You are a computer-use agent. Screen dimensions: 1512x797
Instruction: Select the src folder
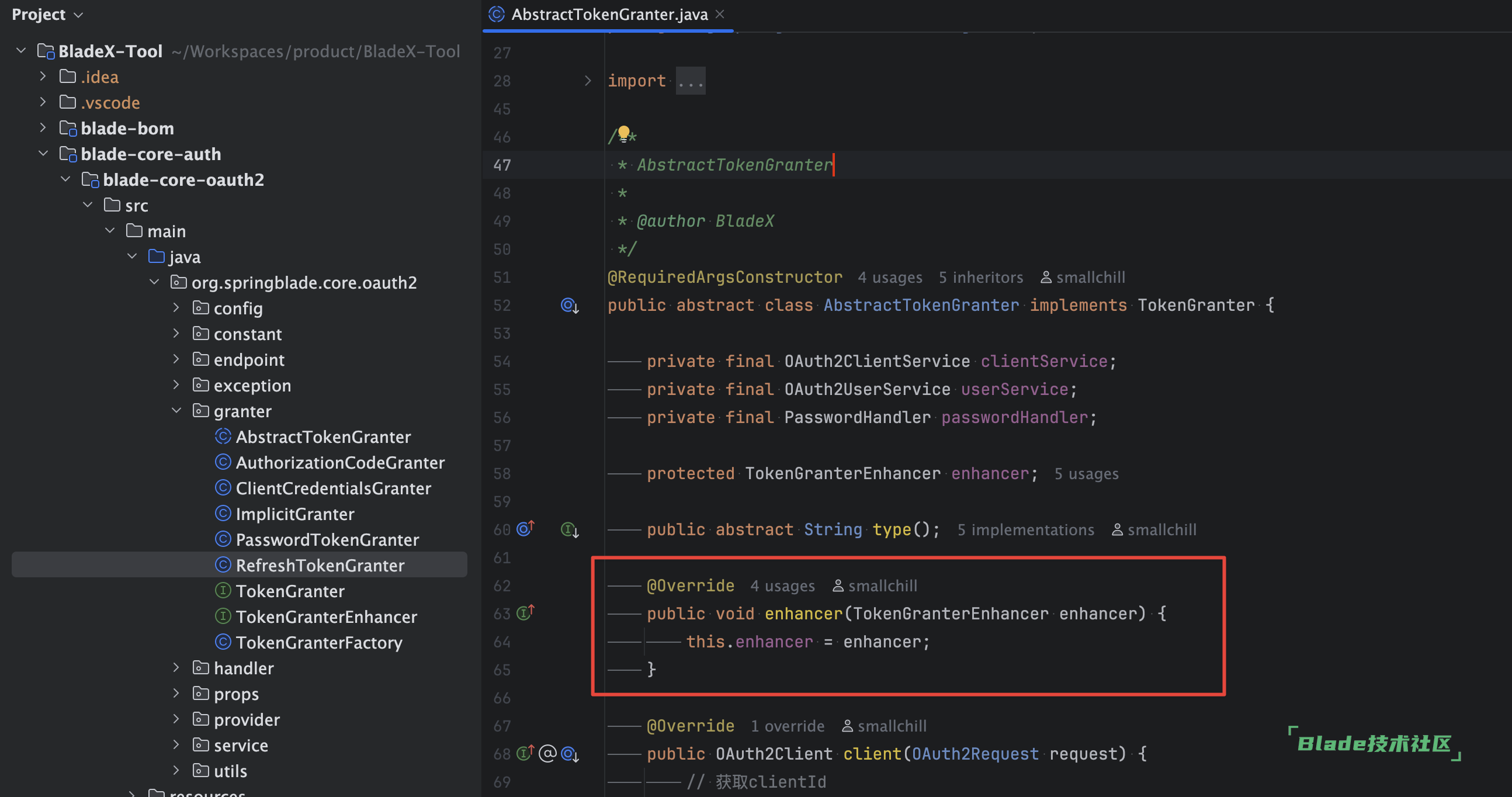click(x=136, y=206)
